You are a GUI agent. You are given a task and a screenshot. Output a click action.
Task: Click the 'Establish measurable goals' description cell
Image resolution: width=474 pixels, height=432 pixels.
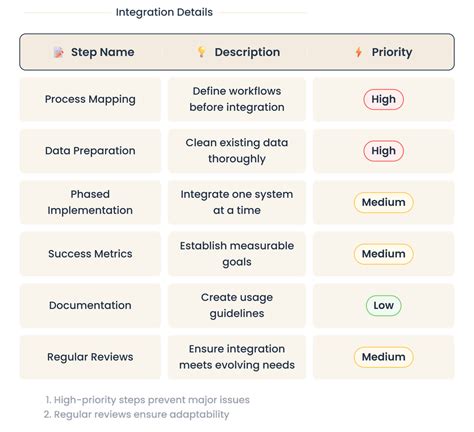coord(237,254)
